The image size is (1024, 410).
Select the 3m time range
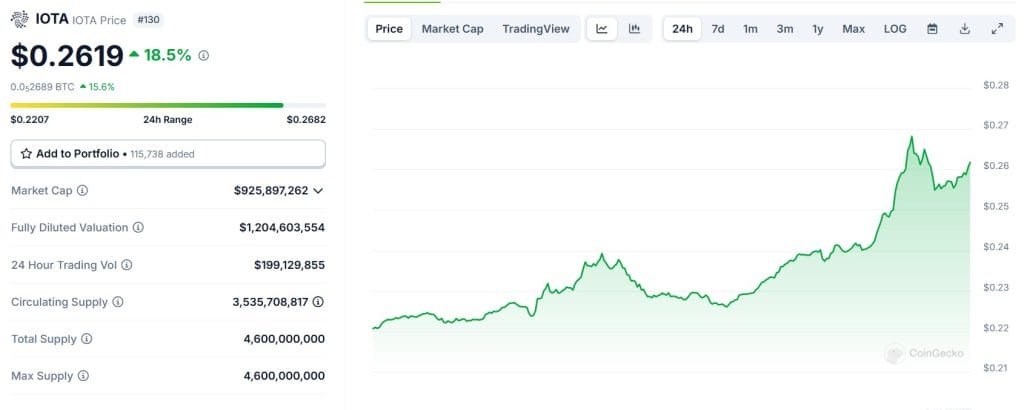[785, 29]
